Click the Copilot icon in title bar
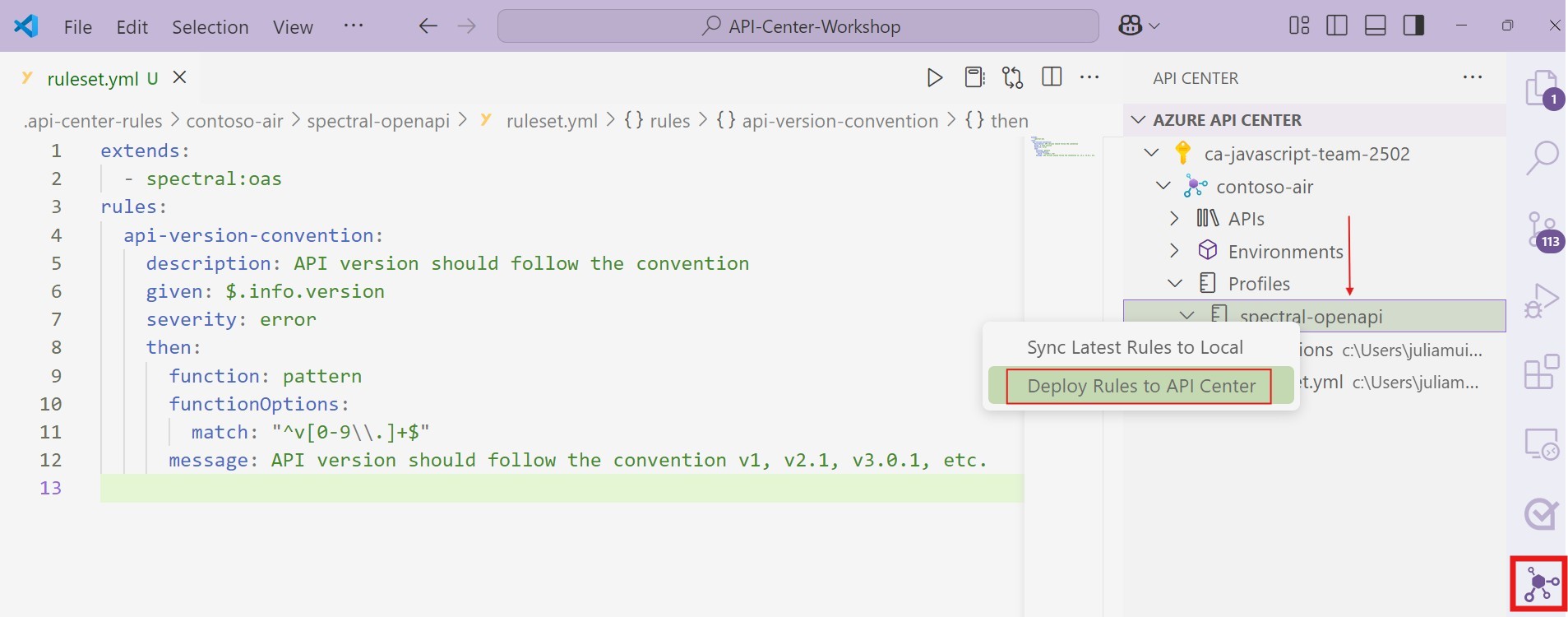1568x617 pixels. point(1131,26)
